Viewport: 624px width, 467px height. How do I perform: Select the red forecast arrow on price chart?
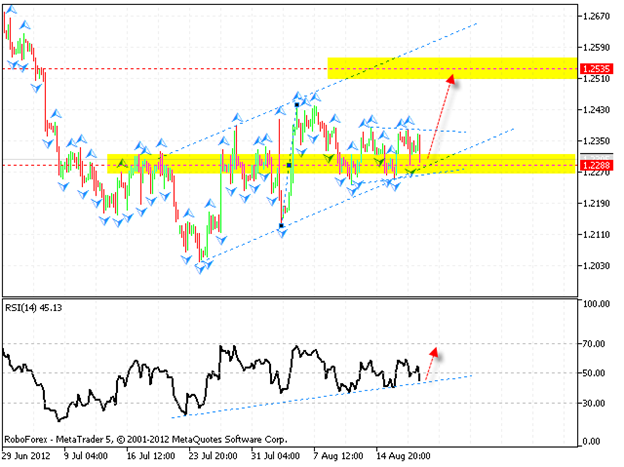[x=441, y=117]
